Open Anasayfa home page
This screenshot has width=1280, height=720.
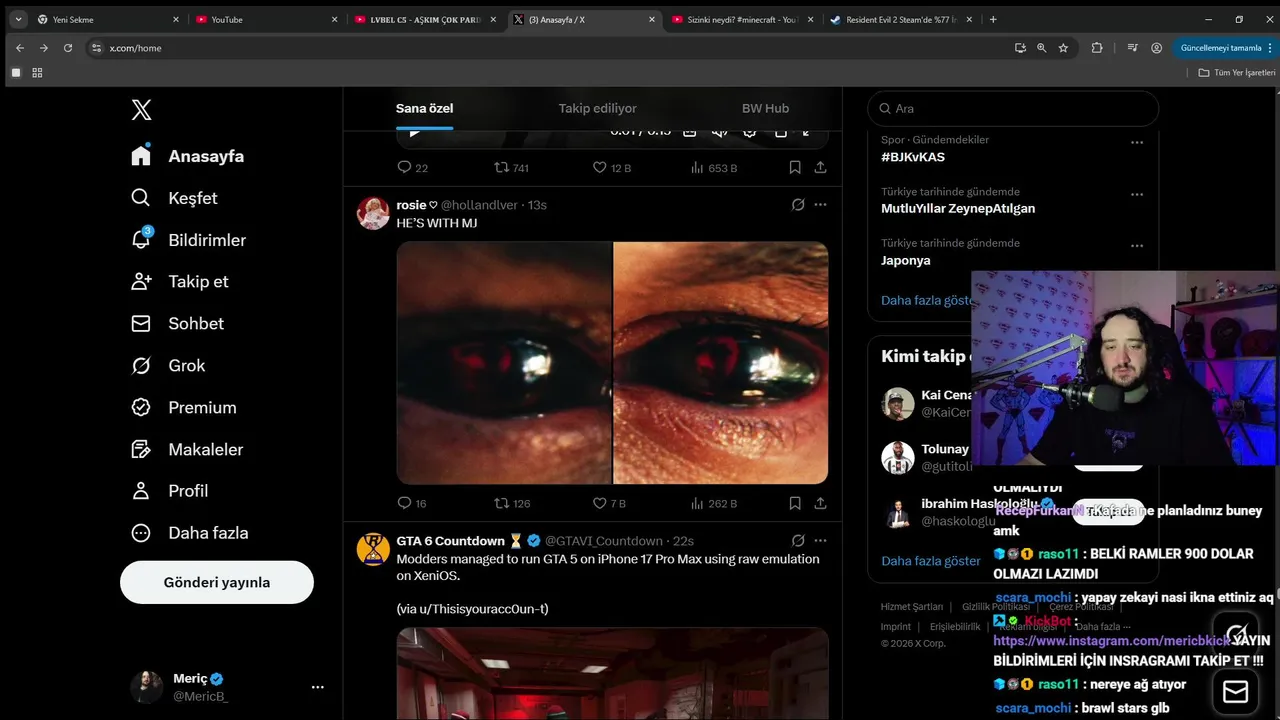188,156
